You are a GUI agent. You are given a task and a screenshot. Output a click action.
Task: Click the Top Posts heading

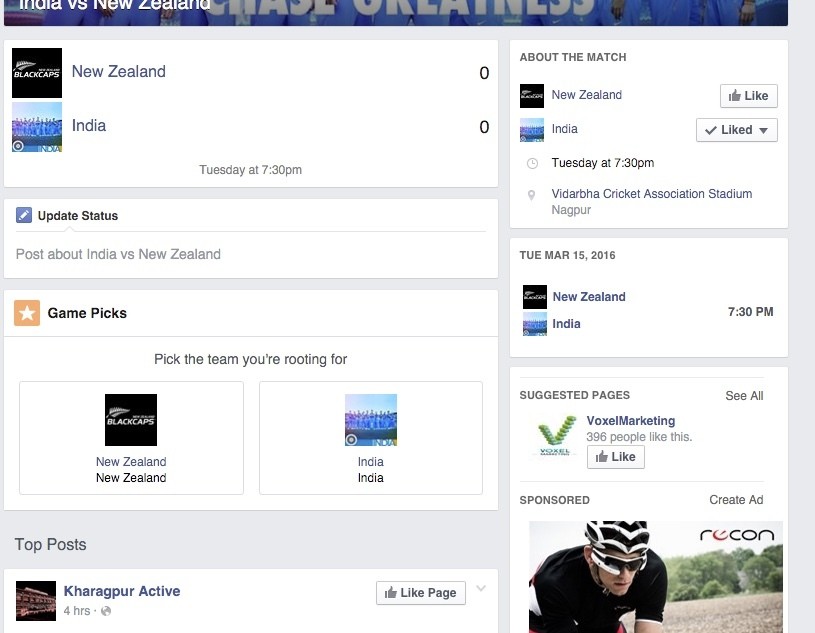click(x=50, y=544)
